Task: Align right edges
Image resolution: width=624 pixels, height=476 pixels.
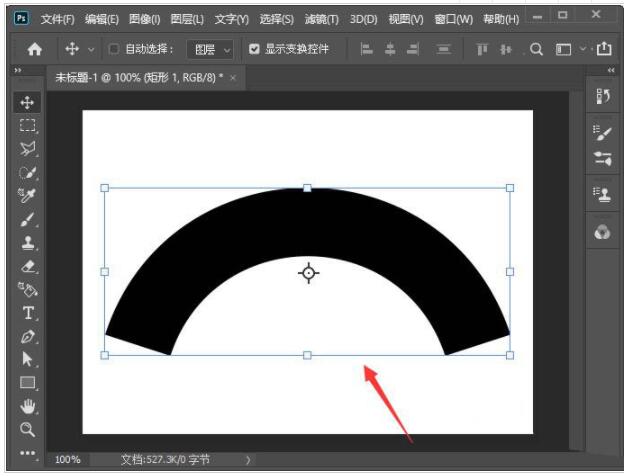Action: (x=413, y=49)
